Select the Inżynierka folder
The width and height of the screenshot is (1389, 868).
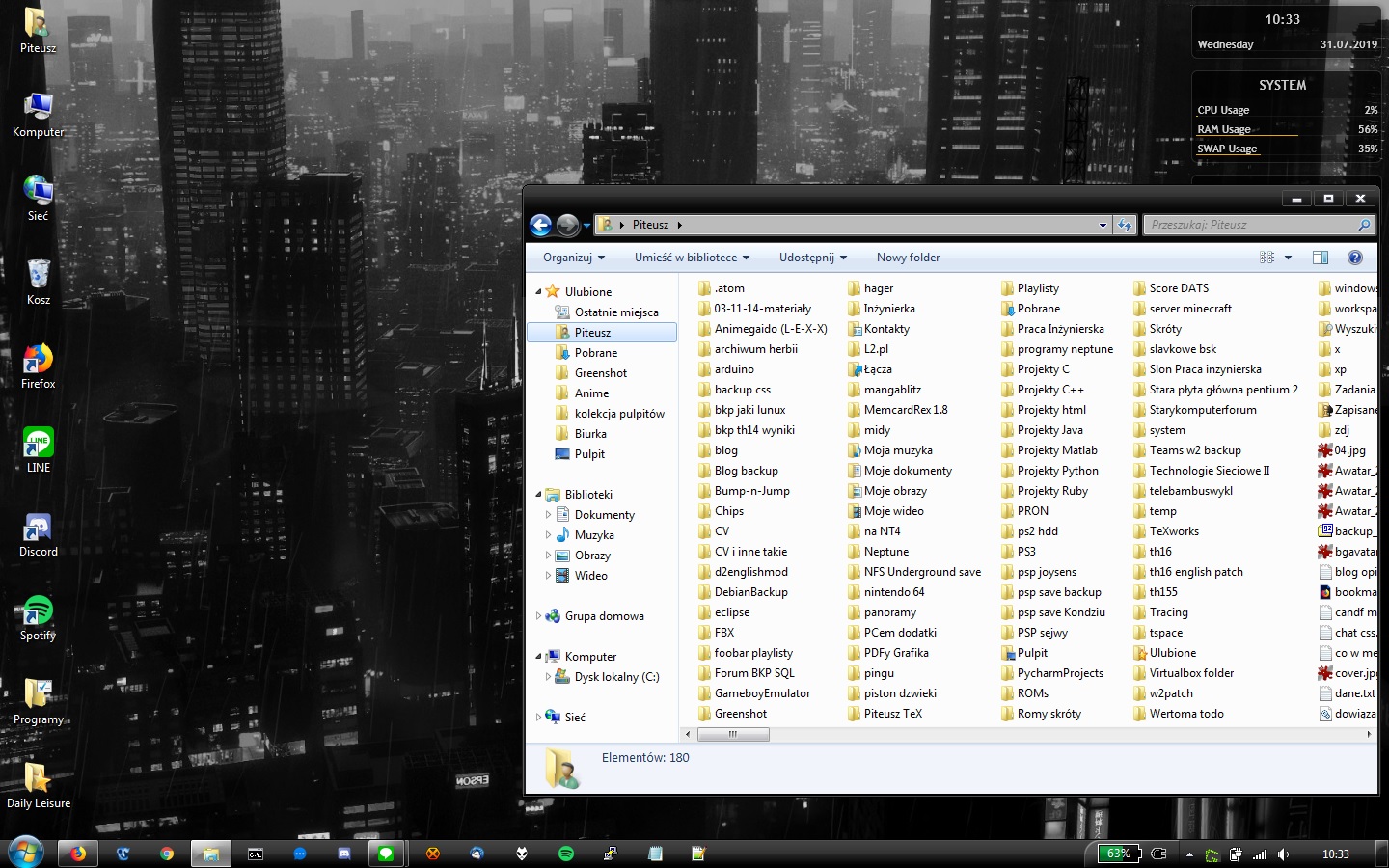coord(881,309)
